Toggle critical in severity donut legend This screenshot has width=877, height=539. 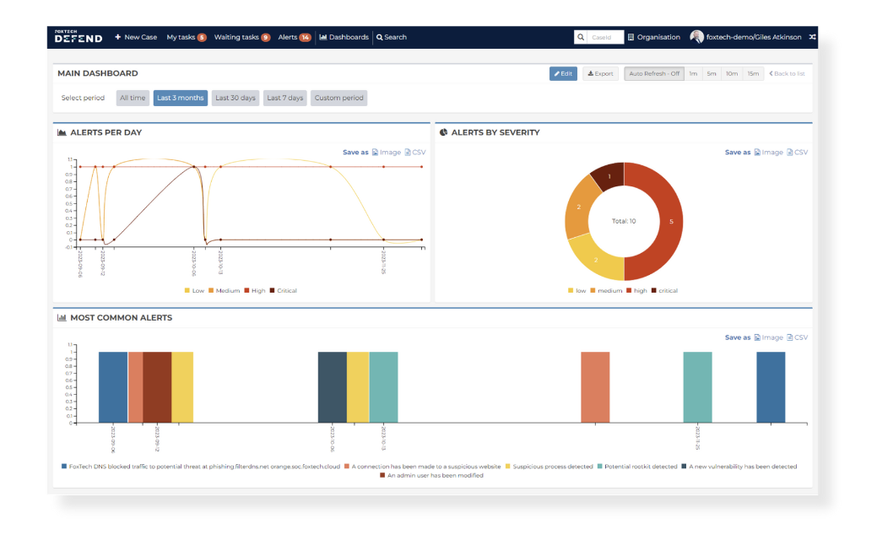(664, 291)
